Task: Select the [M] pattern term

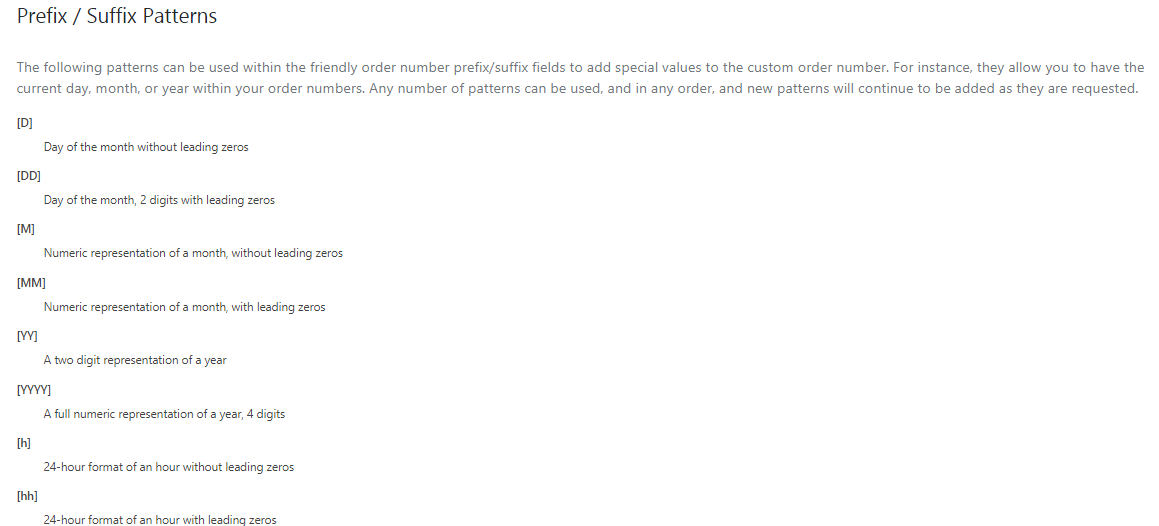Action: [26, 229]
